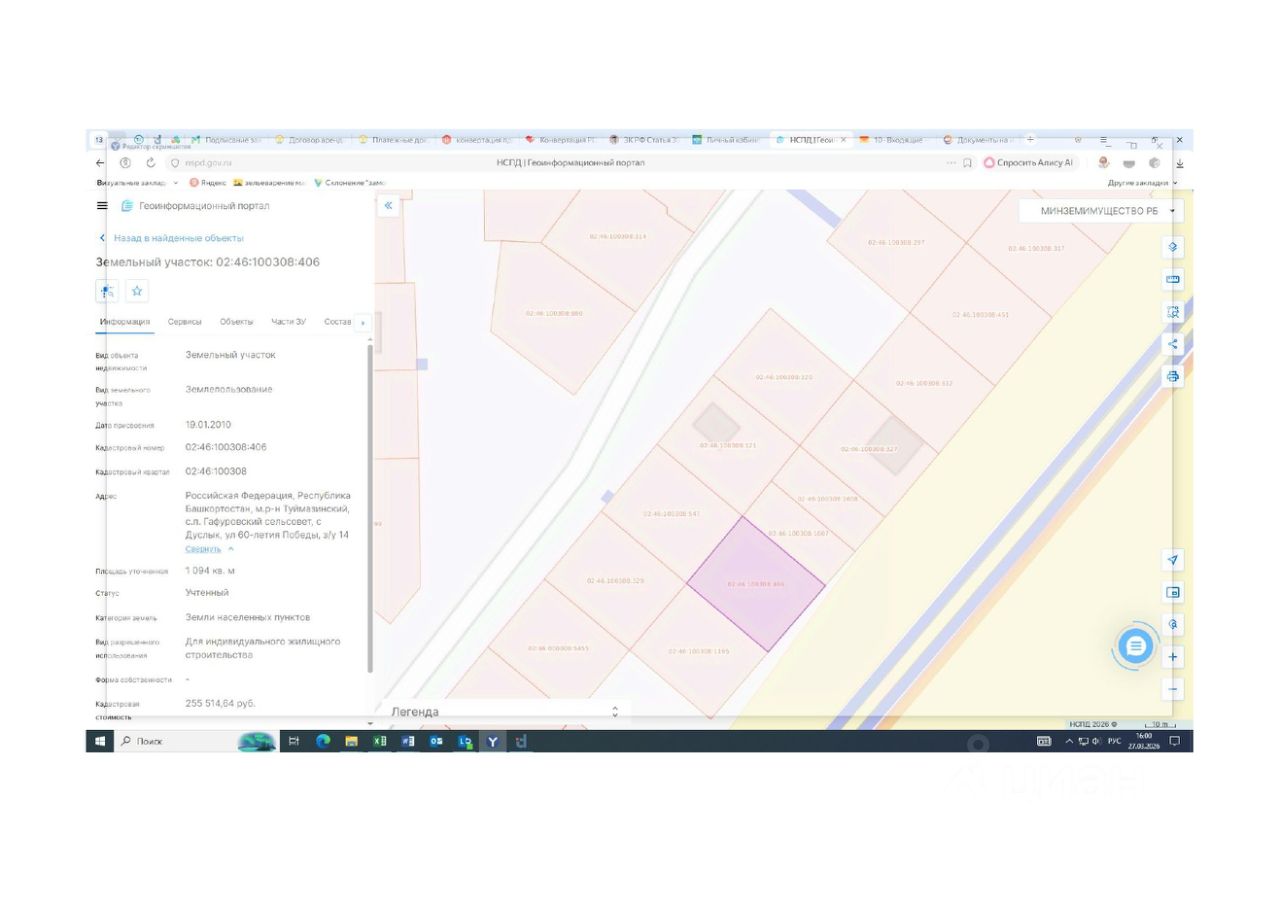Switch to the Объекты tab
The height and width of the screenshot is (905, 1280).
tap(237, 322)
